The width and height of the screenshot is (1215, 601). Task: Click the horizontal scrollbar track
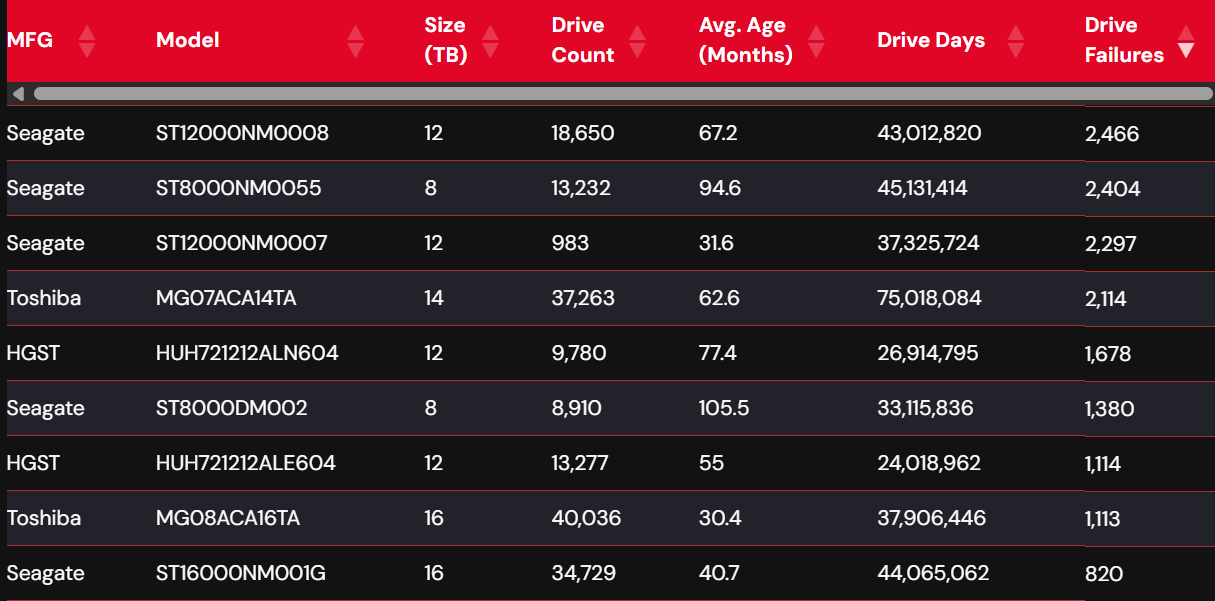(x=623, y=94)
